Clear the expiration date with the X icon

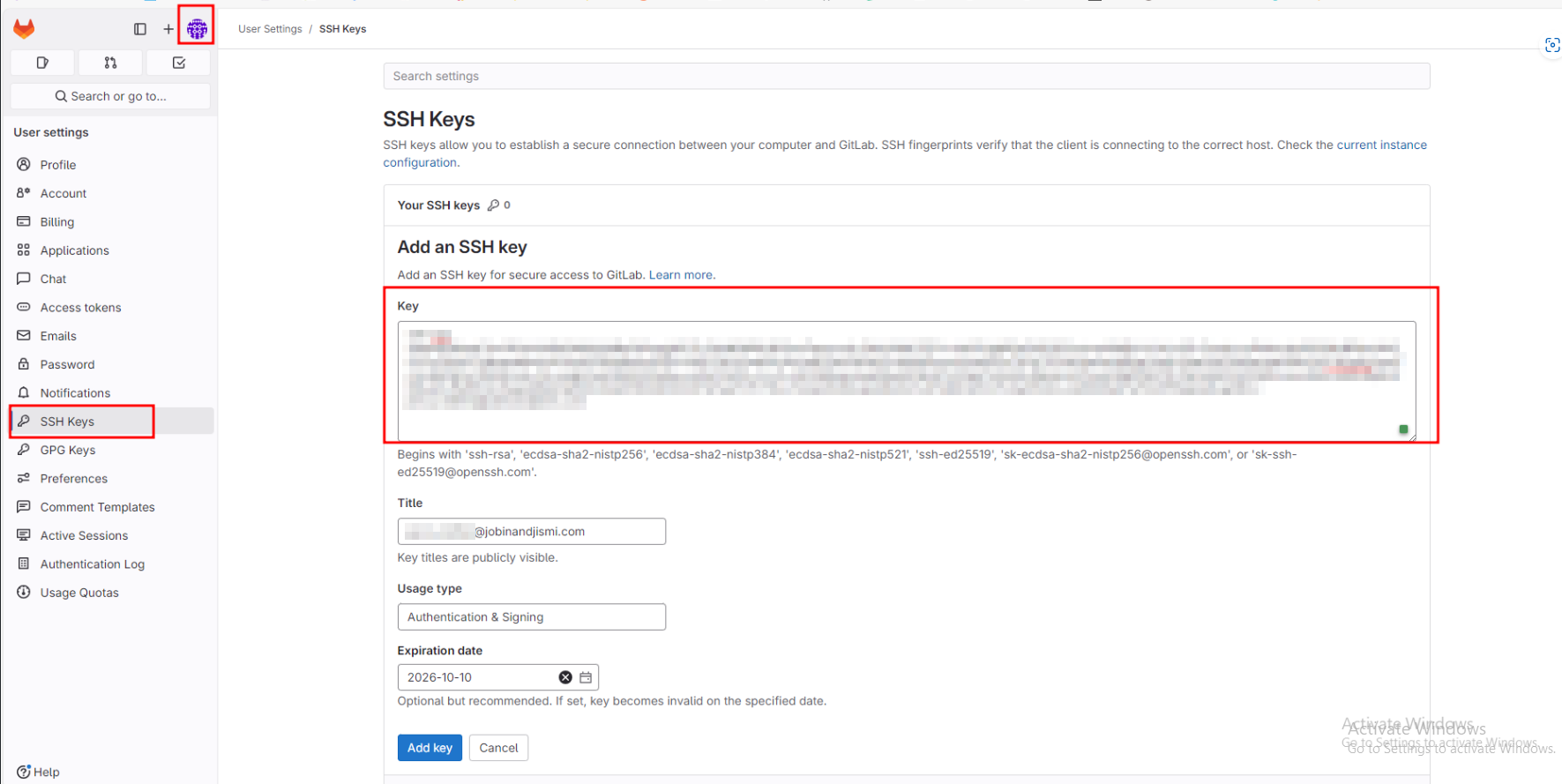565,677
